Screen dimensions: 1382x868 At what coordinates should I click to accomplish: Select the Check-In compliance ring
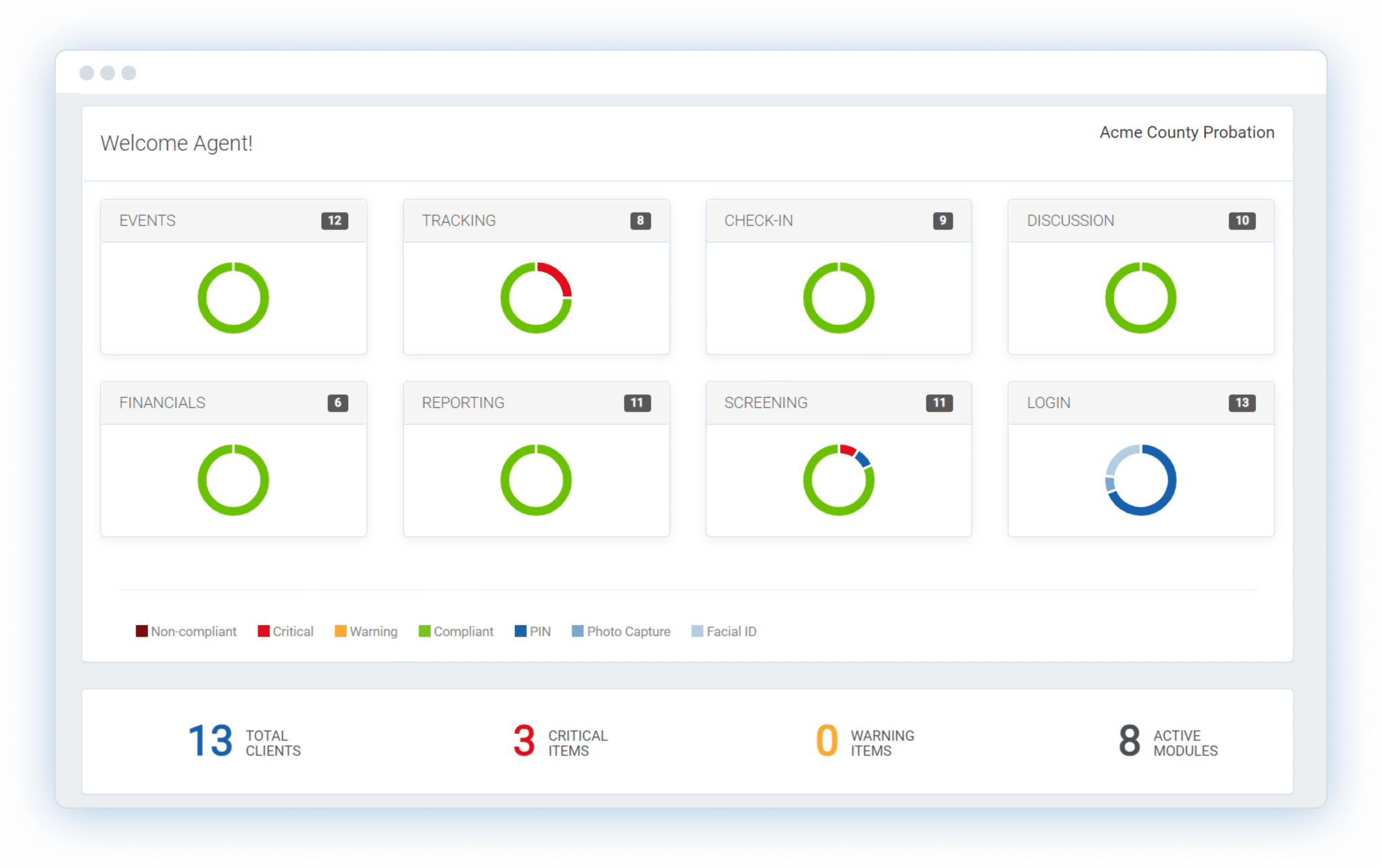(x=839, y=297)
